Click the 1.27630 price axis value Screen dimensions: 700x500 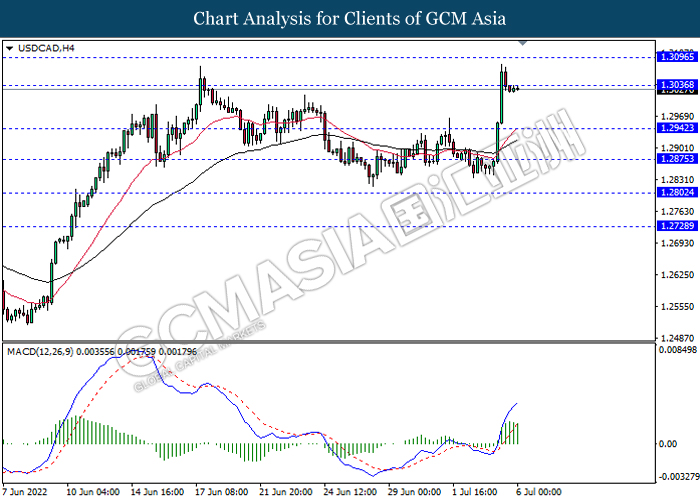(677, 211)
